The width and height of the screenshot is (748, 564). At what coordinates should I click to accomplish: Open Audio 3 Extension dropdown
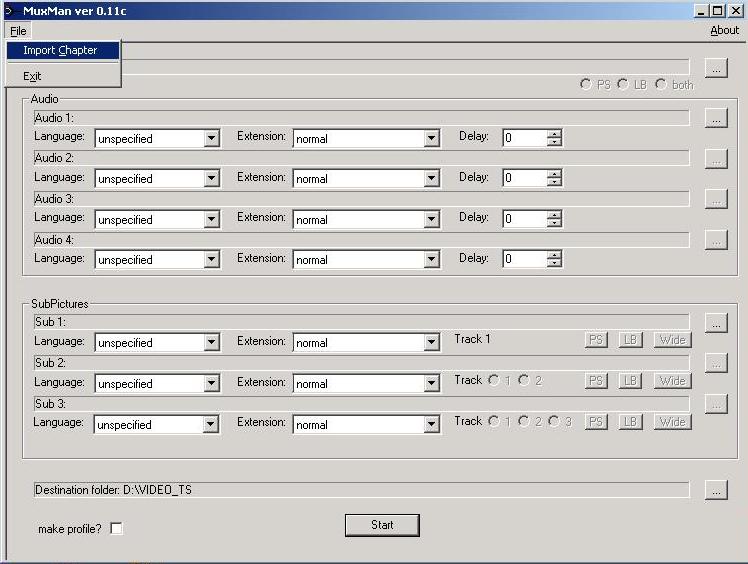431,220
